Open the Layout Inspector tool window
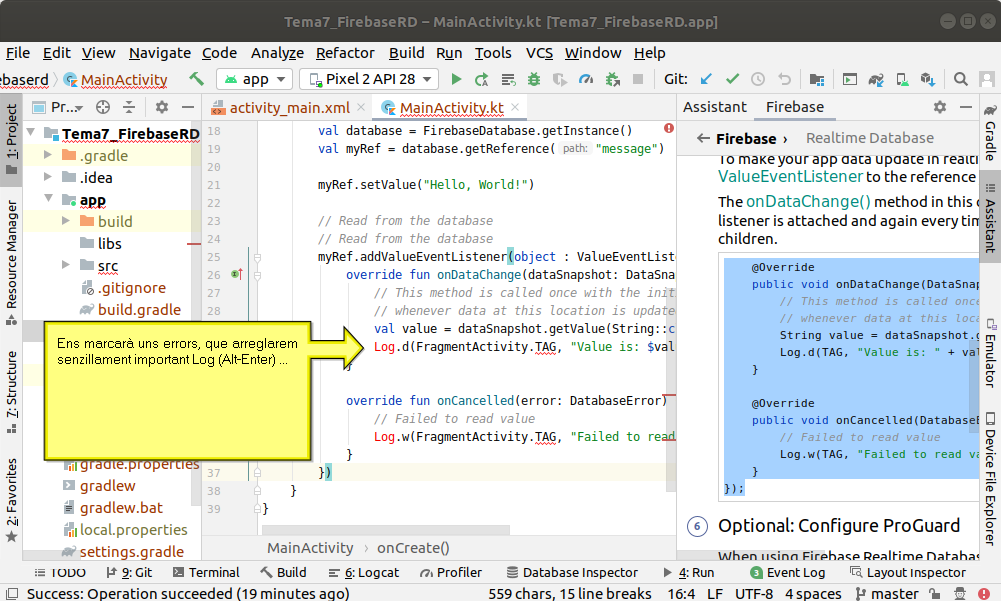 coord(908,572)
